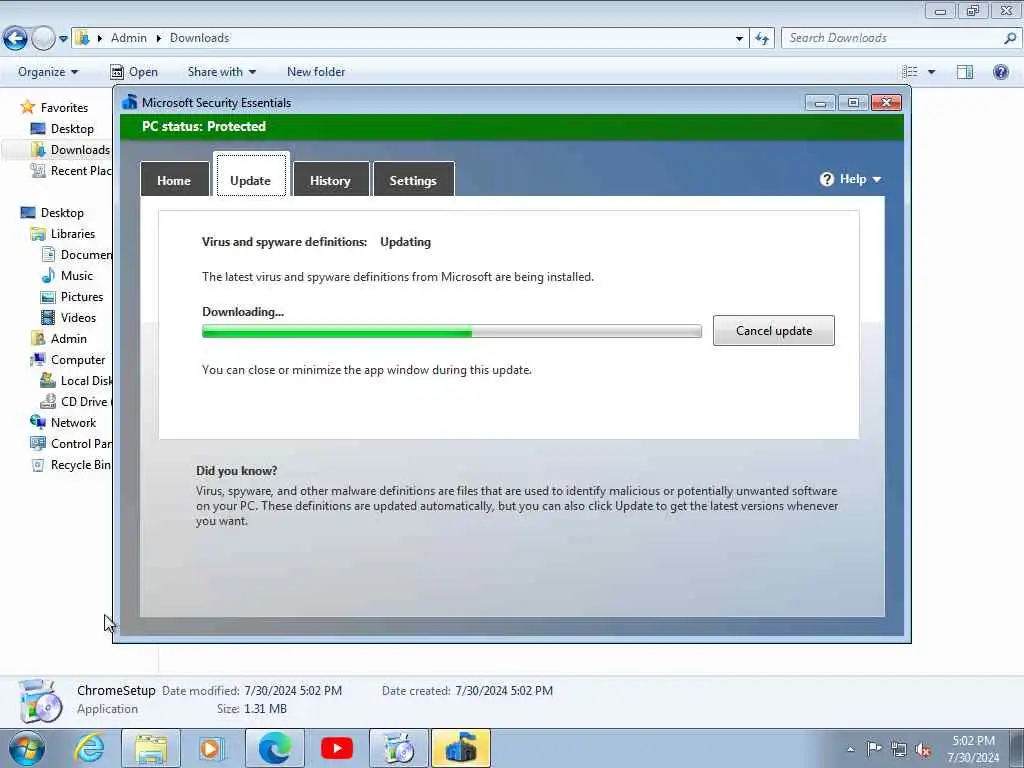1024x768 pixels.
Task: Toggle the preview pane icon
Action: [965, 72]
